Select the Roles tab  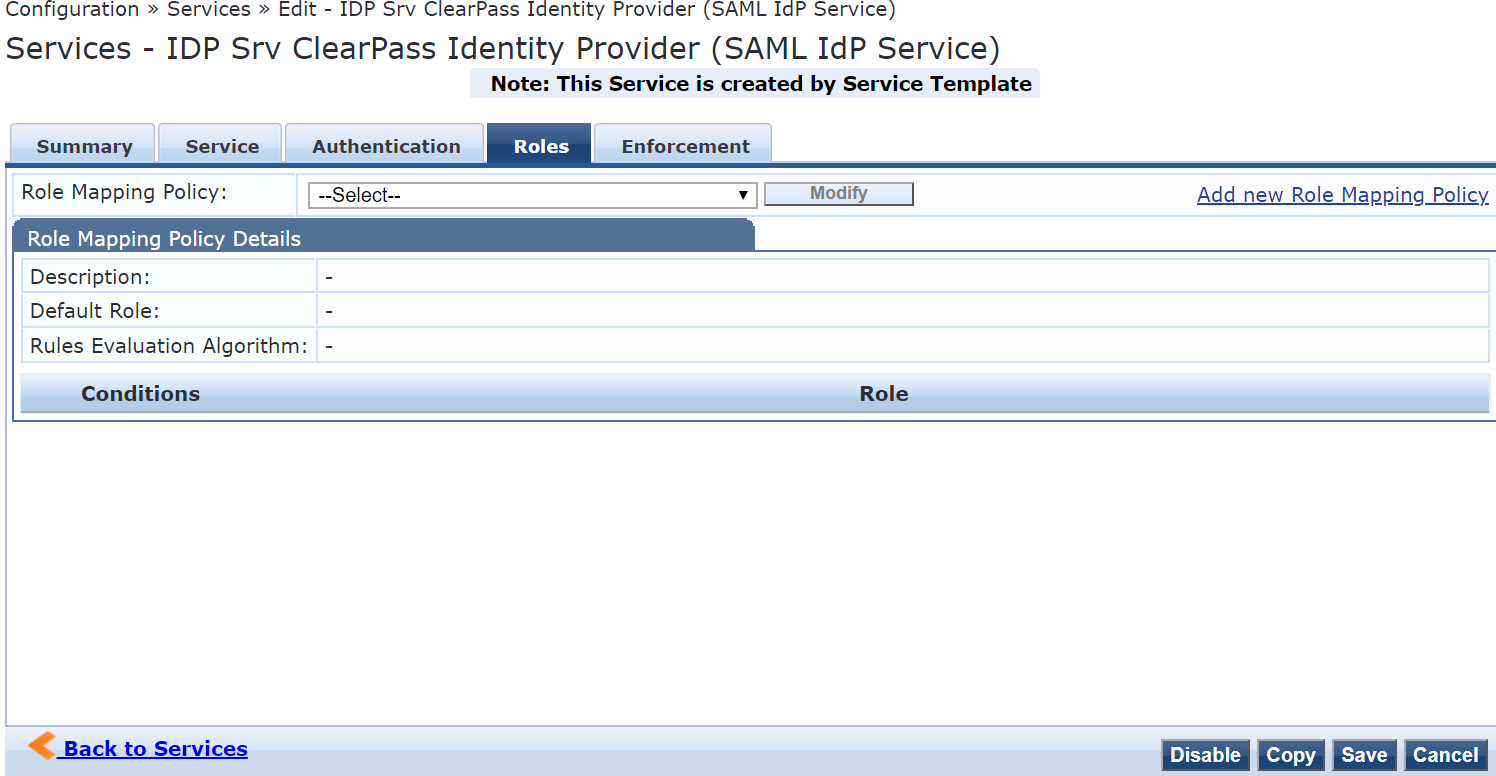[x=540, y=144]
